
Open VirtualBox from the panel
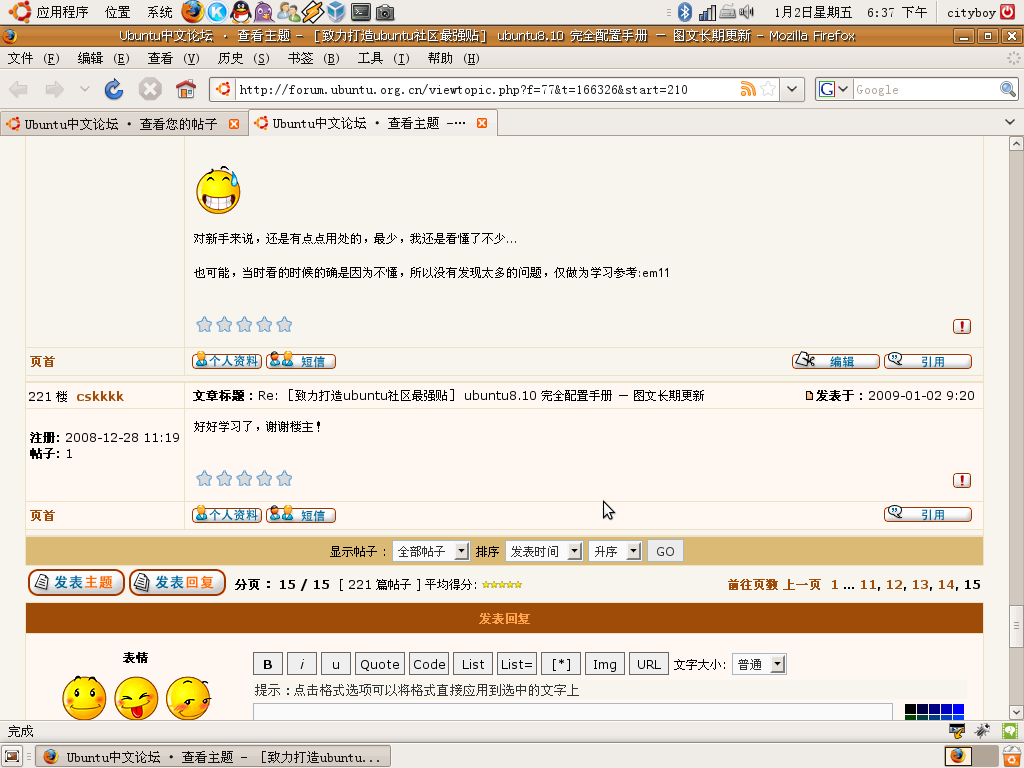click(336, 11)
